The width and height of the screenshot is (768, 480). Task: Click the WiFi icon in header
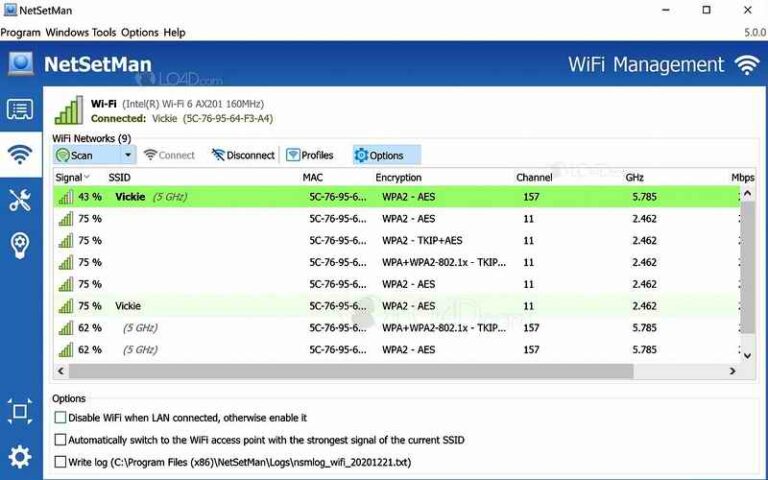click(746, 65)
